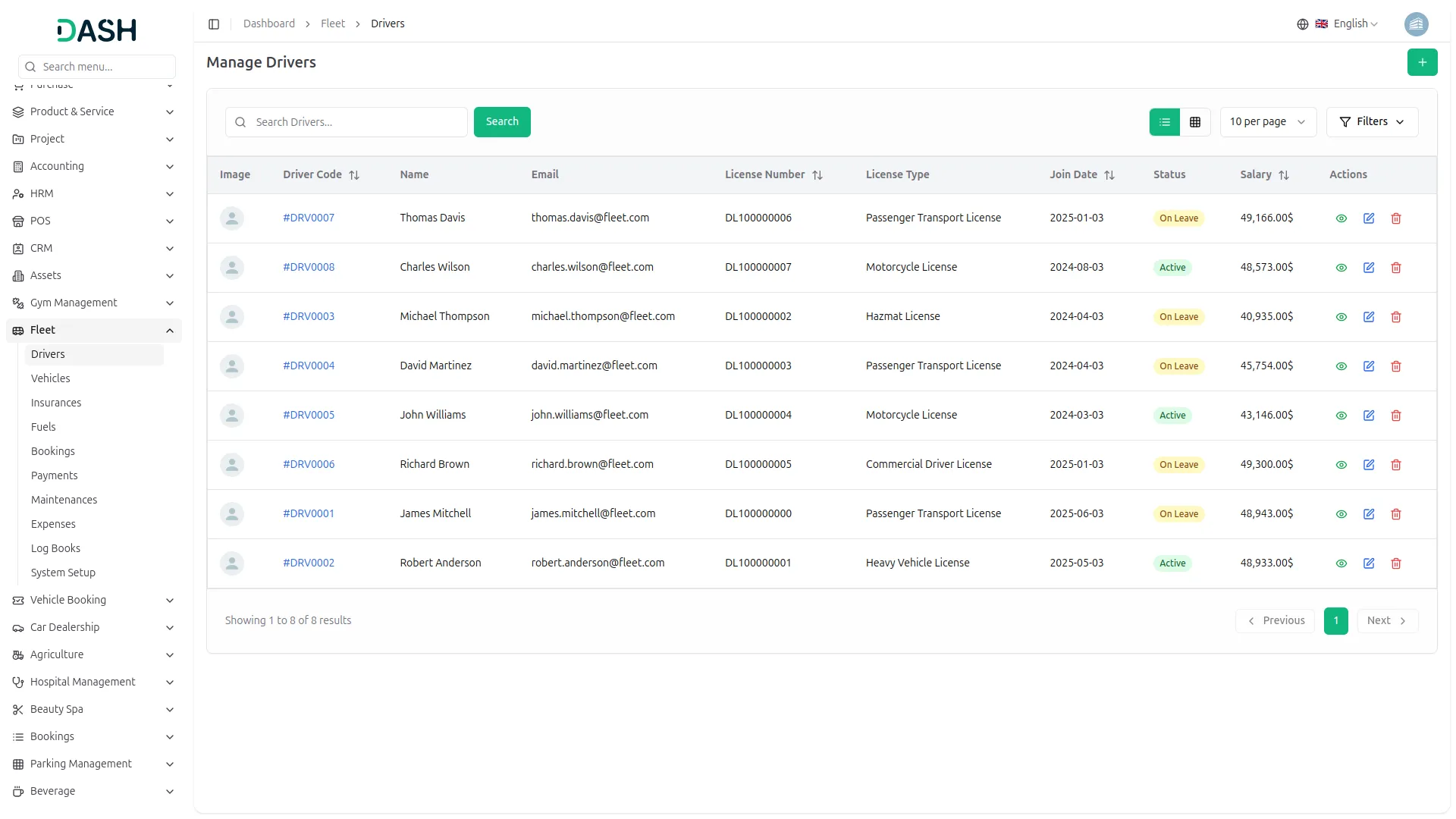Click the Search Drivers input field
This screenshot has height=819, width=1456.
(x=356, y=122)
